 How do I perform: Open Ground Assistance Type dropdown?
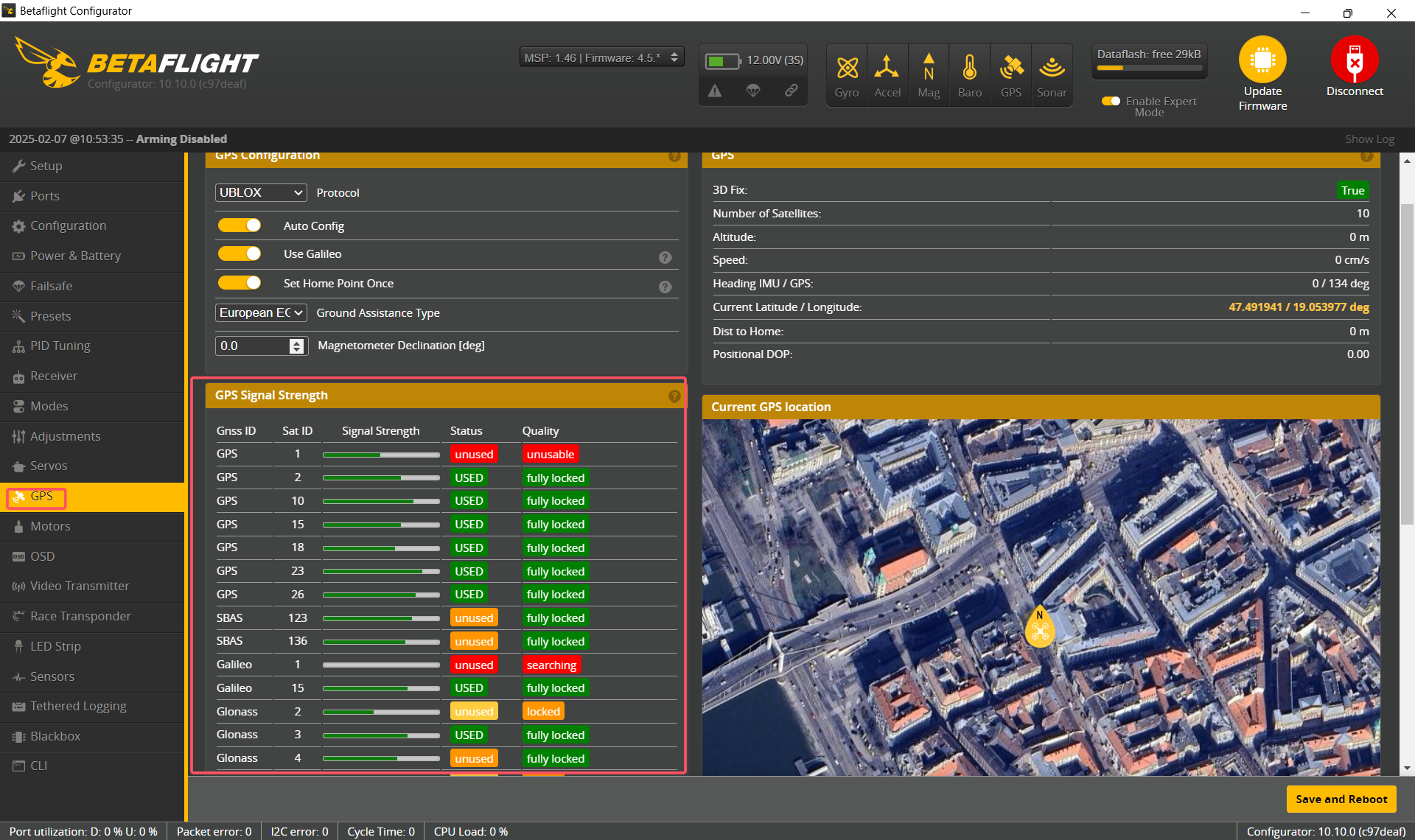(x=261, y=312)
